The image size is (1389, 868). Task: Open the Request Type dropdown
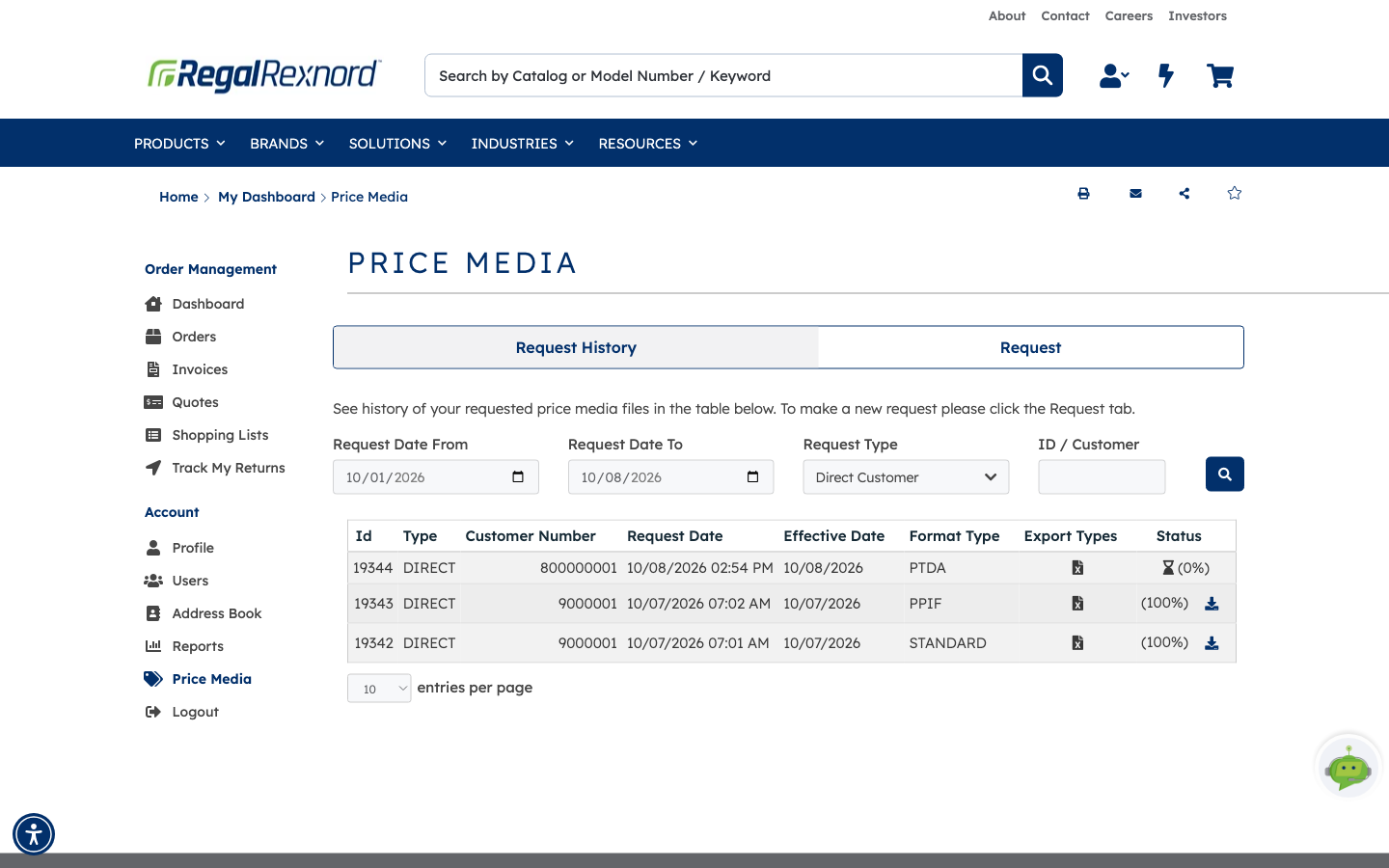point(906,477)
